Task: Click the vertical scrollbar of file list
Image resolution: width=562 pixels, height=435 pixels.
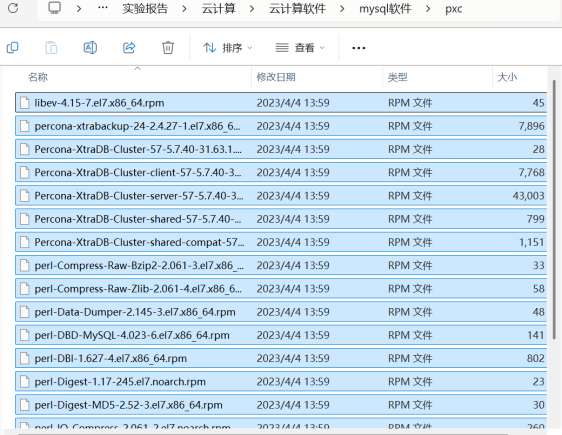Action: (554, 210)
